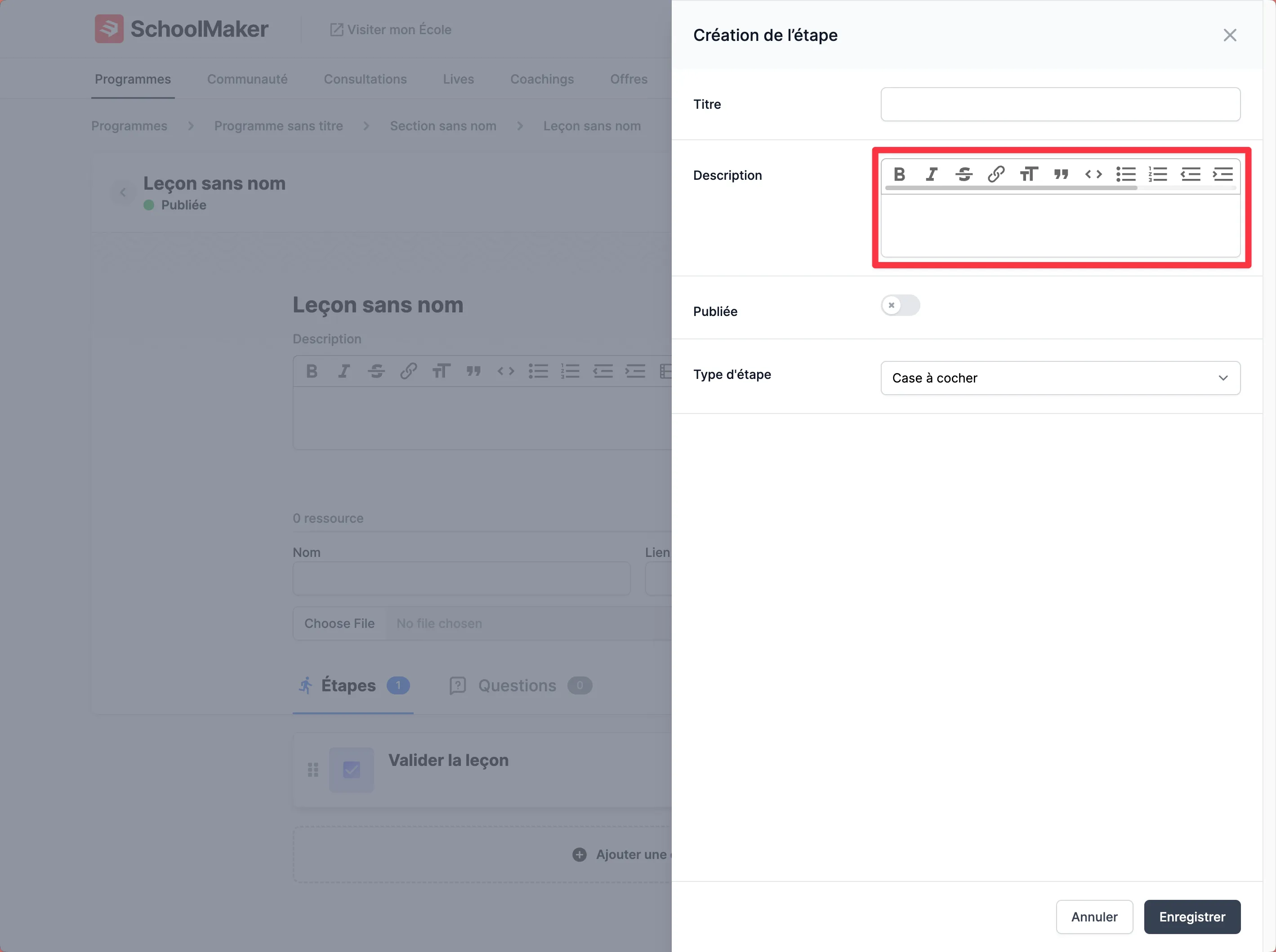Click into the lesson Description text area

point(482,418)
